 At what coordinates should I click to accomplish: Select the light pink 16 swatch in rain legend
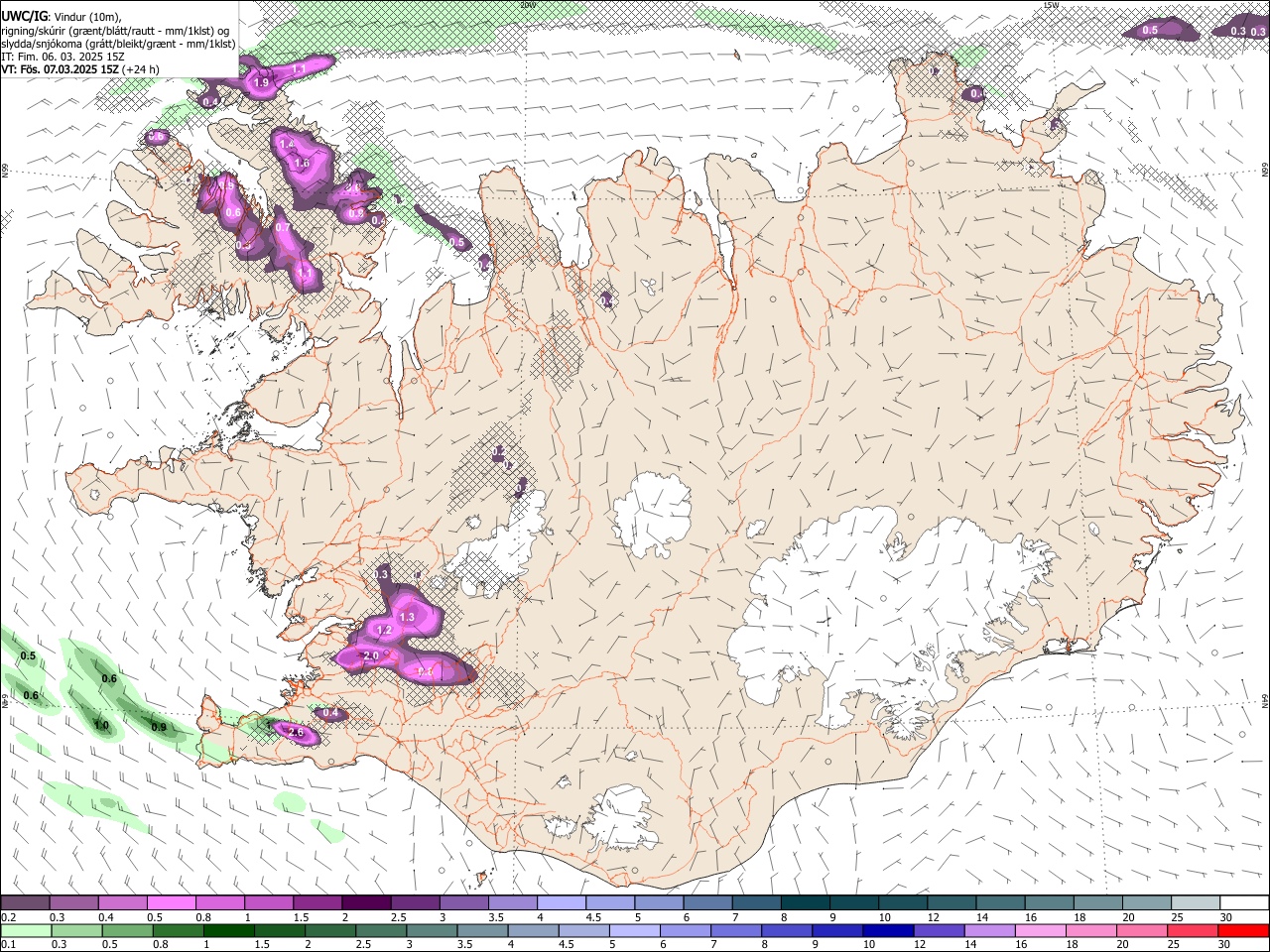pyautogui.click(x=1040, y=930)
